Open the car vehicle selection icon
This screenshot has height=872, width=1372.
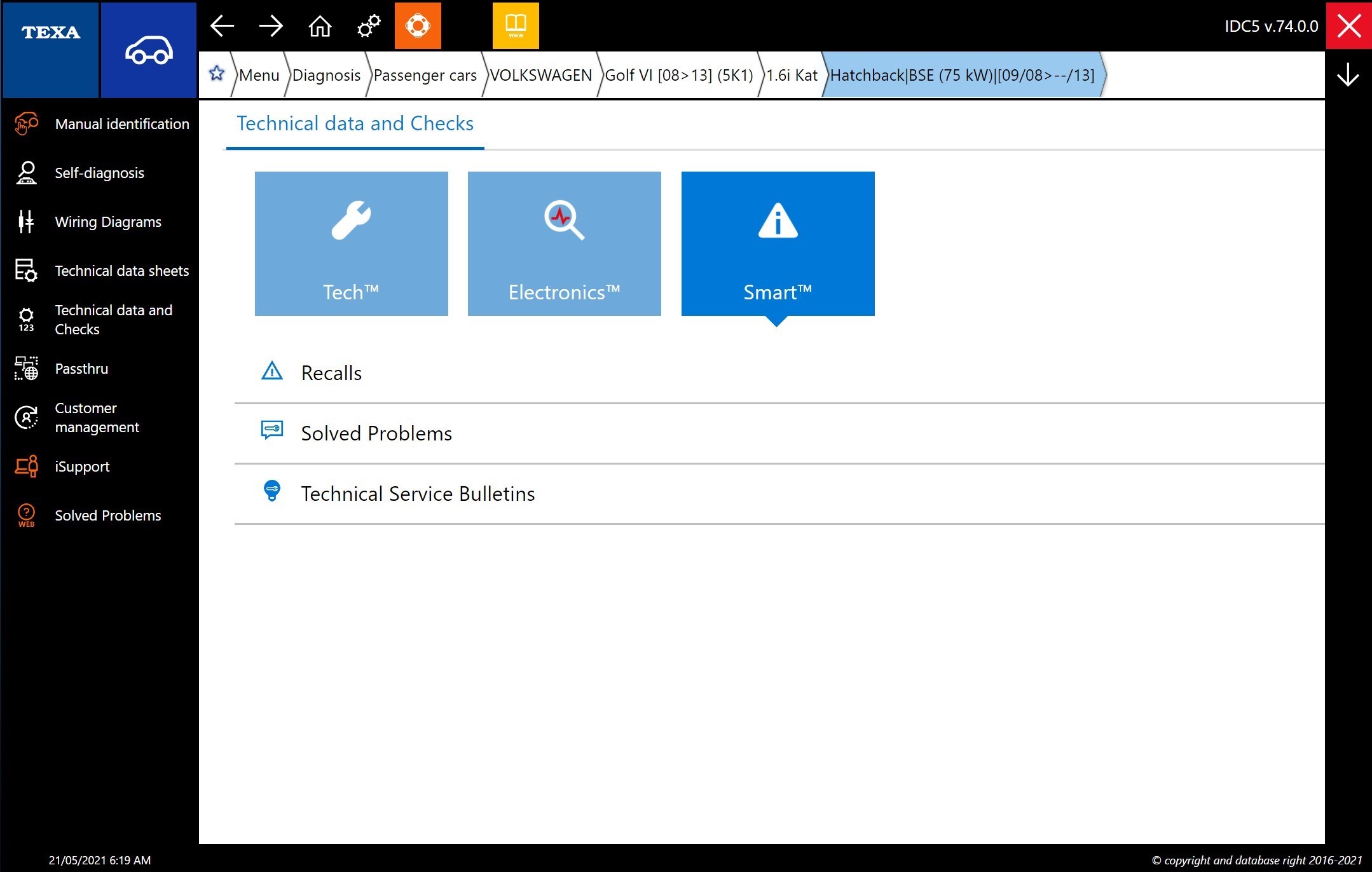[149, 50]
